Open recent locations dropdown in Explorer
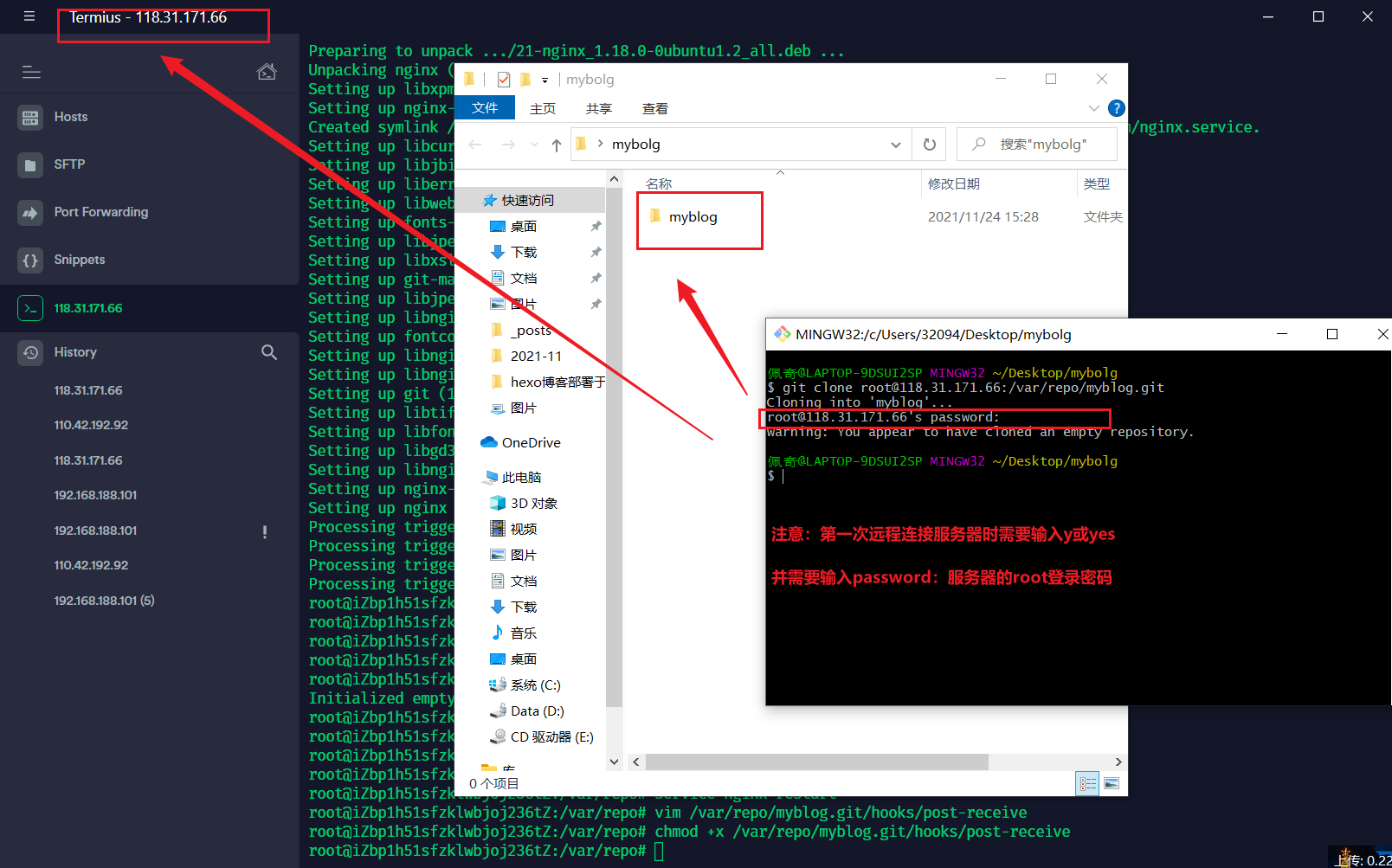The image size is (1392, 868). [534, 145]
